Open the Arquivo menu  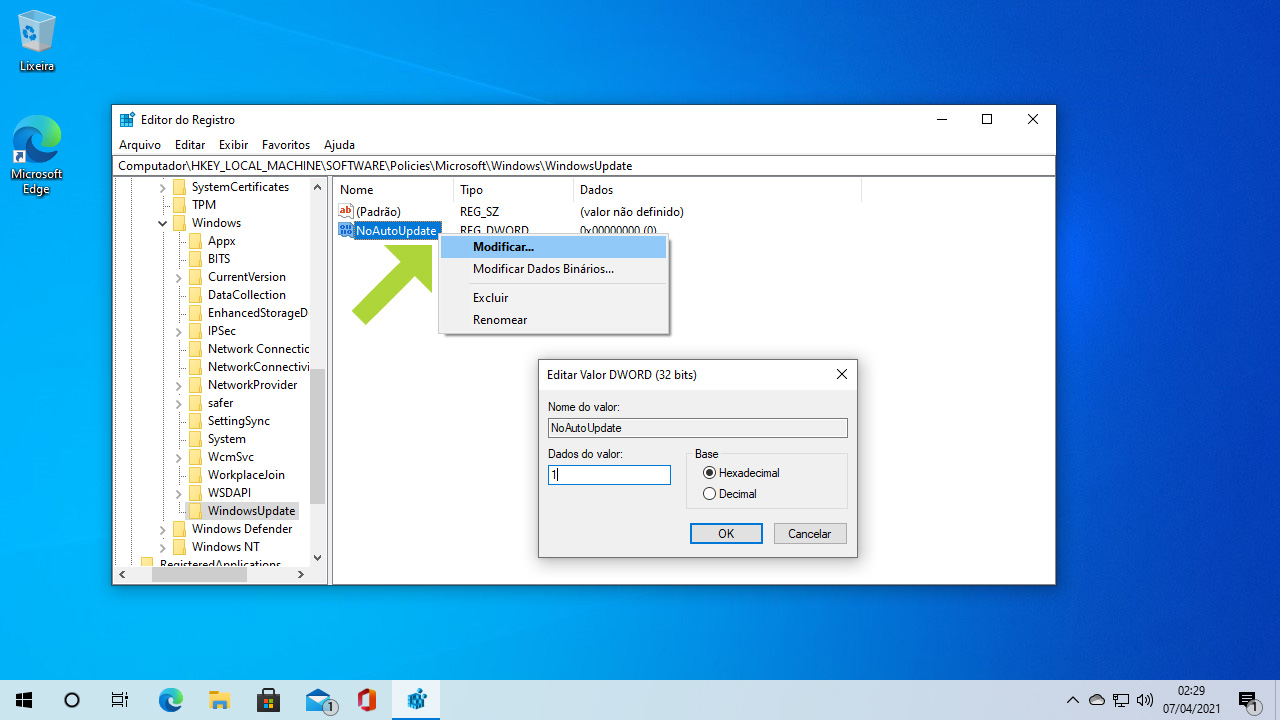(x=140, y=145)
